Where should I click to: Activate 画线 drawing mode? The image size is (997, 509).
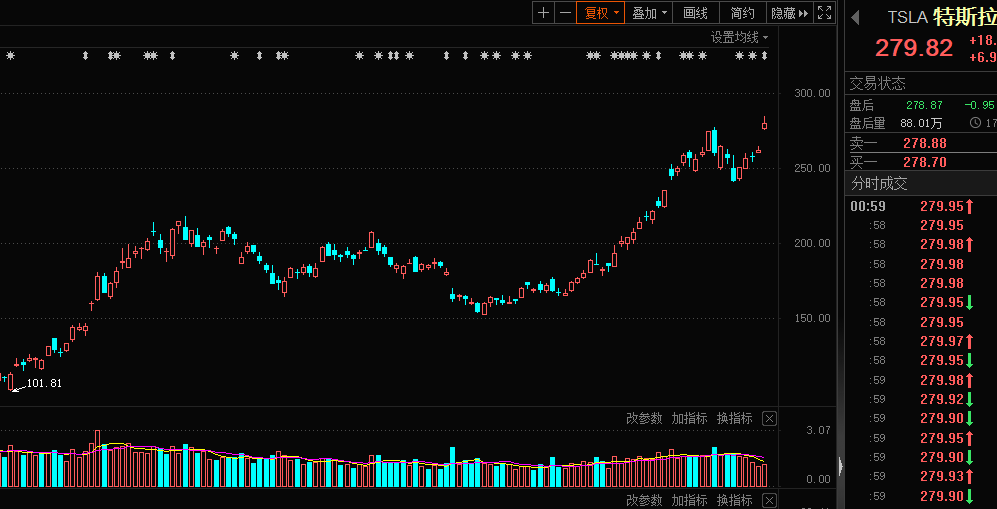click(696, 13)
